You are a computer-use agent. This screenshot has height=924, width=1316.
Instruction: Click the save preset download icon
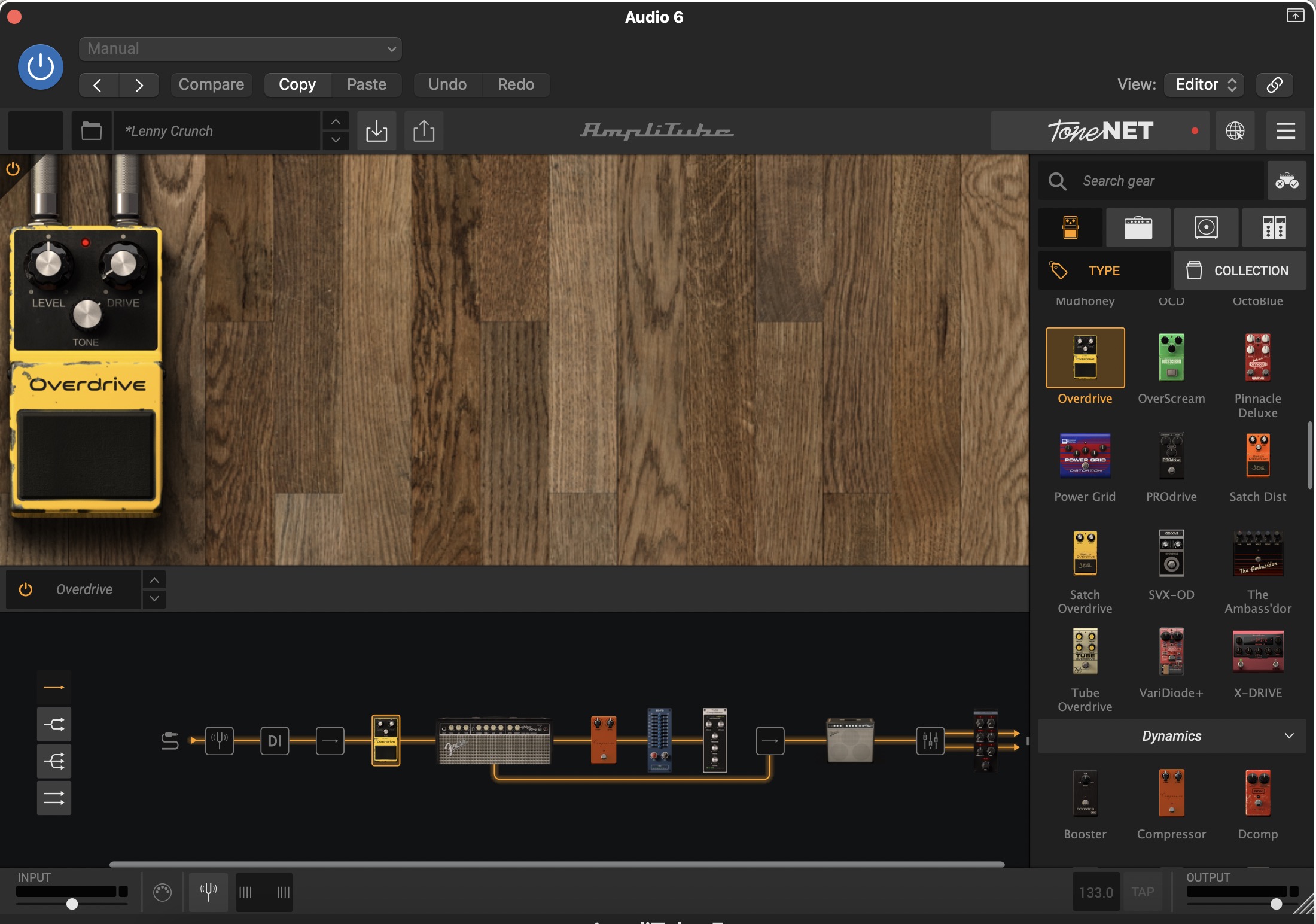pos(377,130)
